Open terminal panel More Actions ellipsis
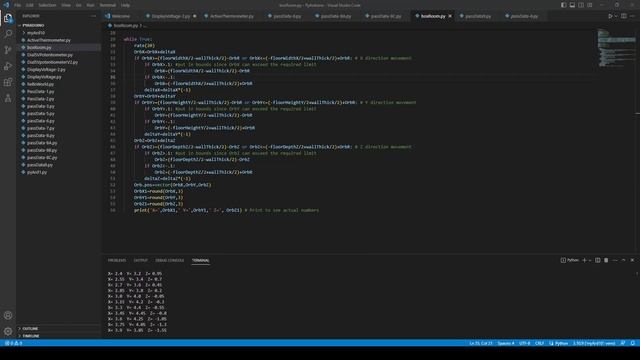This screenshot has height=360, width=640. click(x=615, y=260)
